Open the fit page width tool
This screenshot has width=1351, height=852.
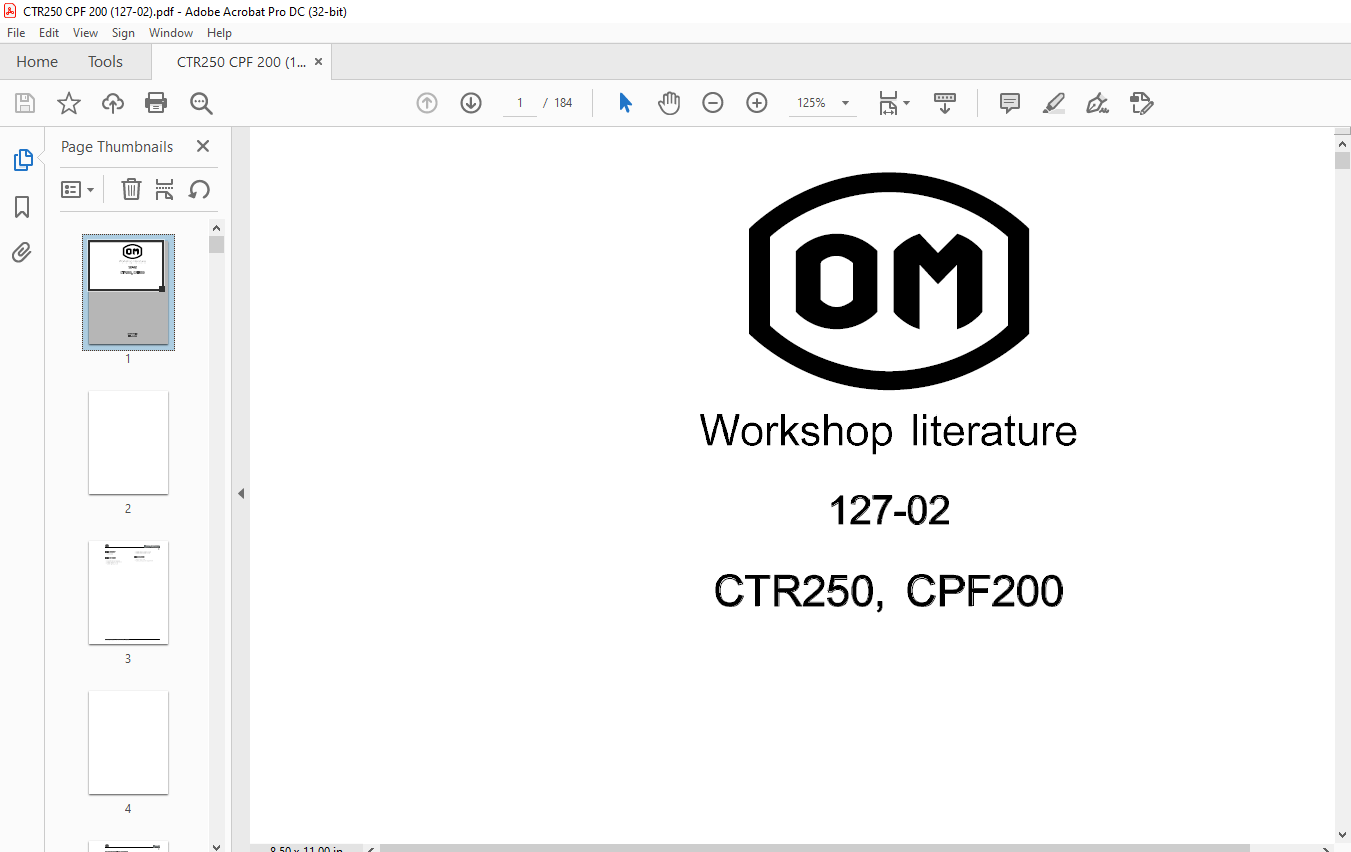coord(888,103)
